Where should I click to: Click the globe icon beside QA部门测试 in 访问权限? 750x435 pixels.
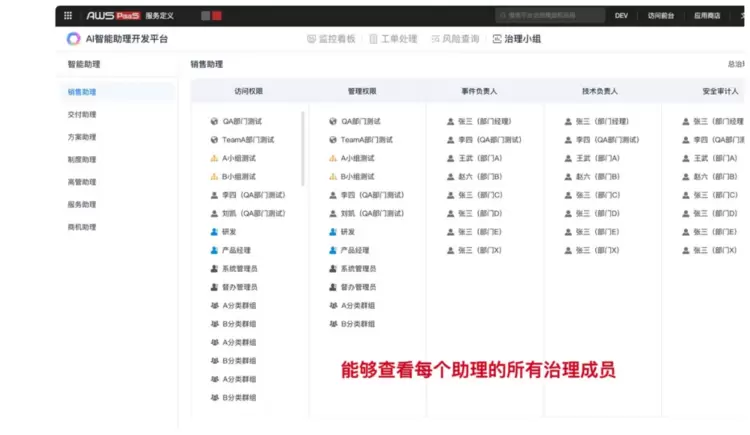[x=214, y=121]
